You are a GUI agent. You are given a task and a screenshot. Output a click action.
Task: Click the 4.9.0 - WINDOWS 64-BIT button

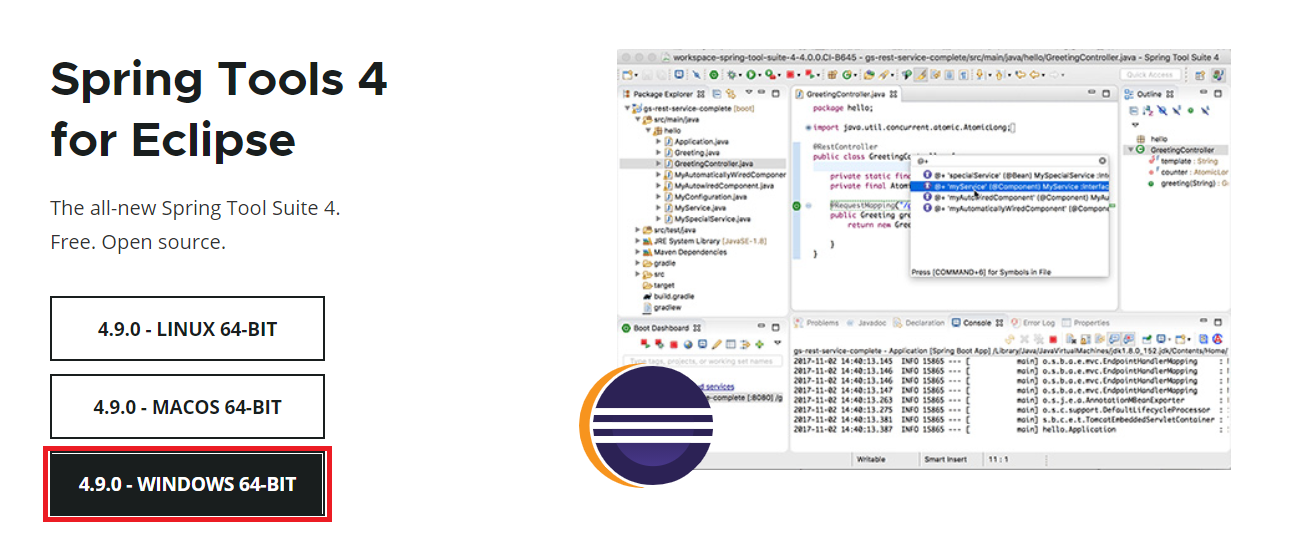click(187, 484)
